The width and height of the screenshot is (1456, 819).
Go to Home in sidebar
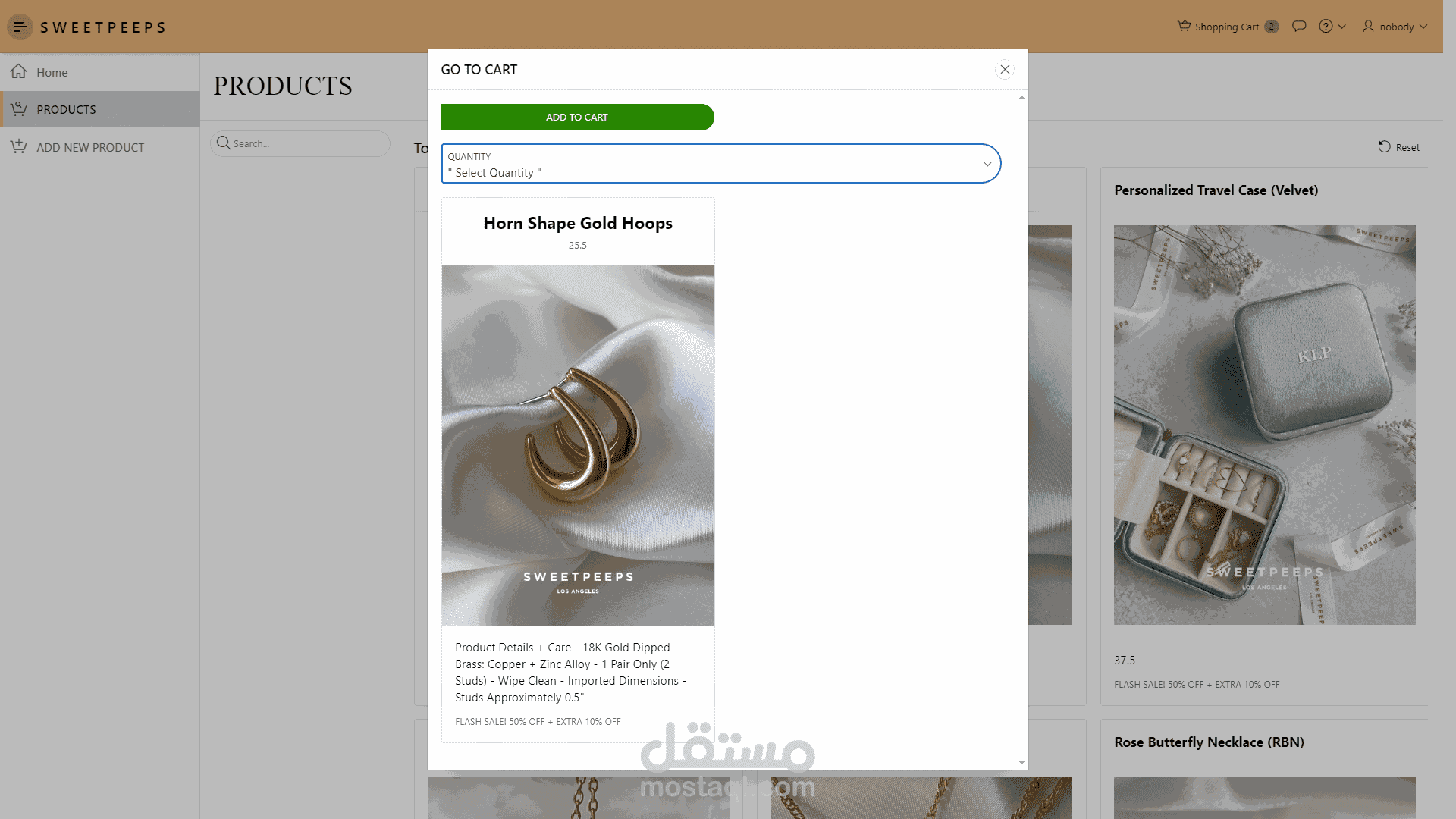[52, 73]
